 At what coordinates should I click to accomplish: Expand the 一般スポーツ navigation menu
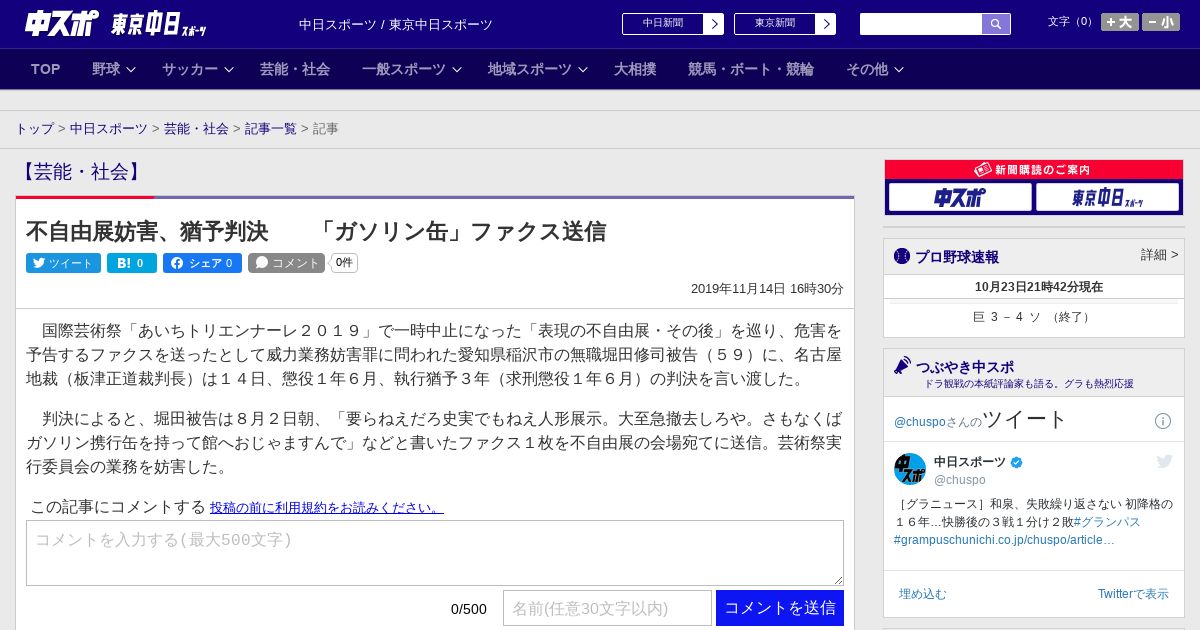pos(411,69)
